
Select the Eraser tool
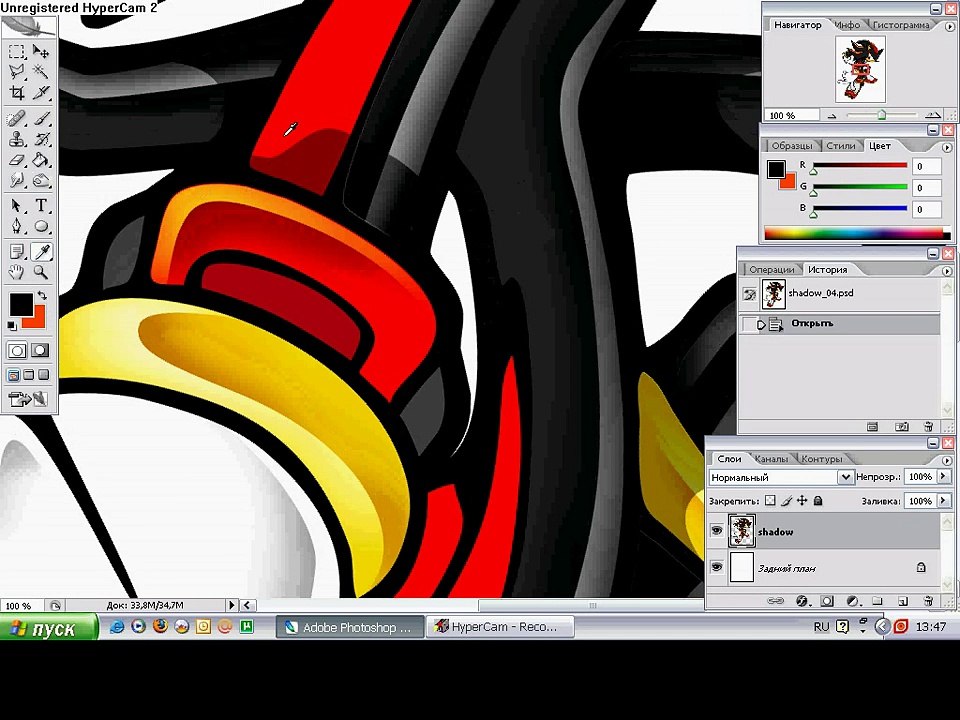coord(17,160)
